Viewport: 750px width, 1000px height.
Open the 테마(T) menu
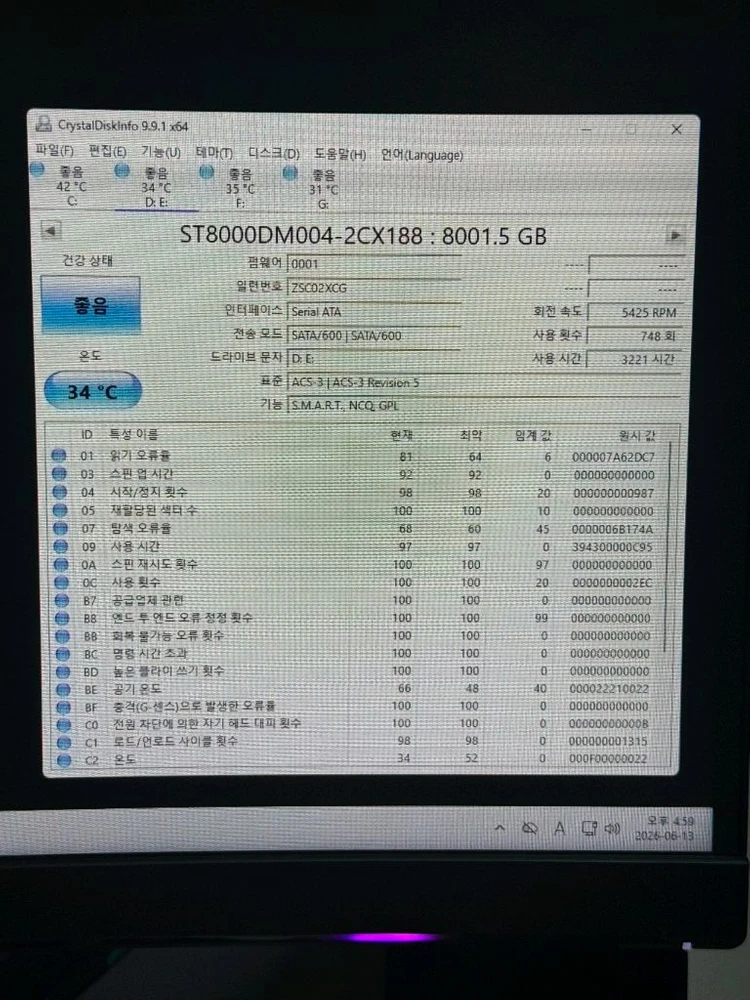click(x=214, y=152)
